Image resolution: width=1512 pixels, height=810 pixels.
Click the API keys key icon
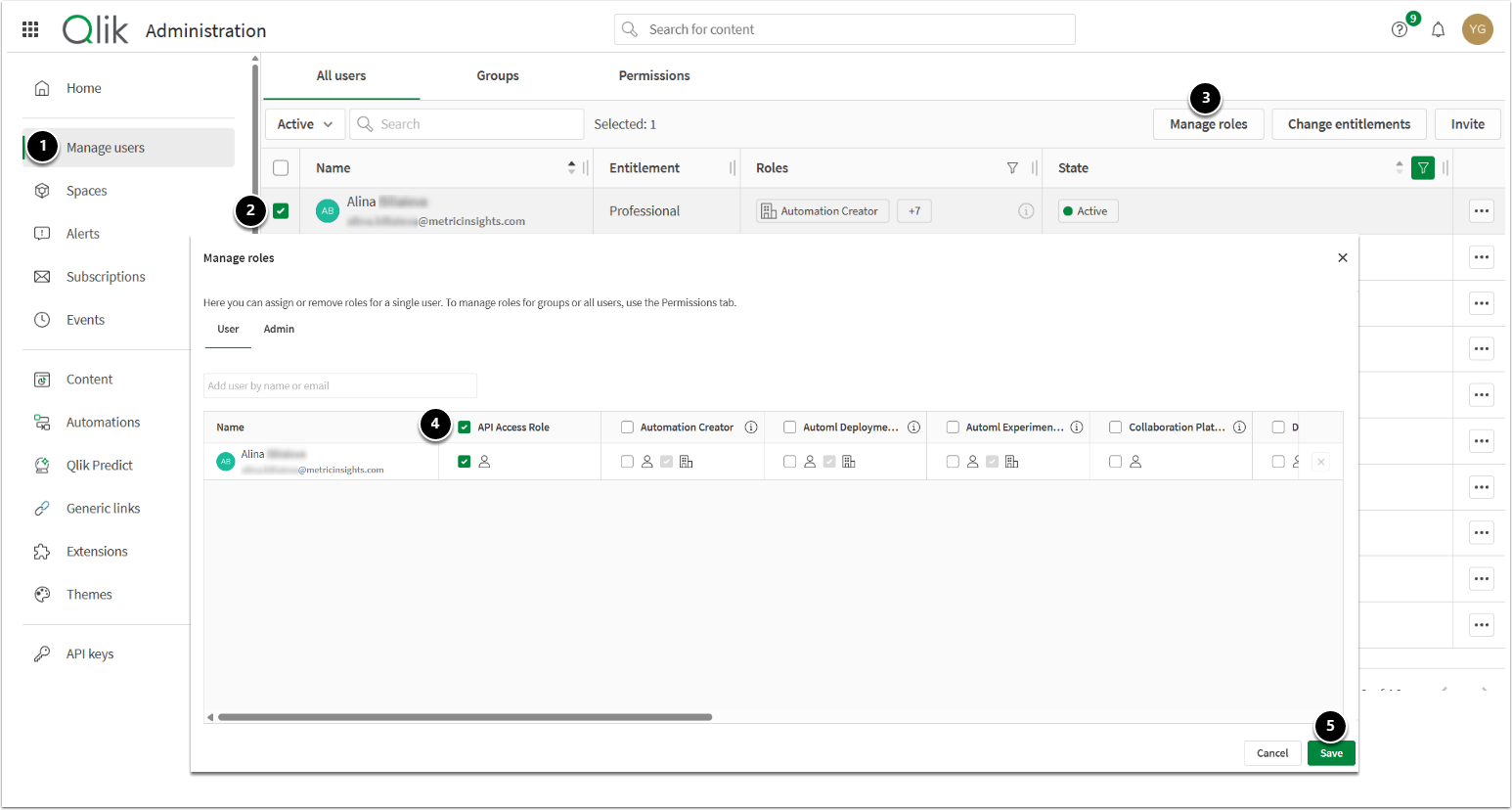(x=42, y=654)
